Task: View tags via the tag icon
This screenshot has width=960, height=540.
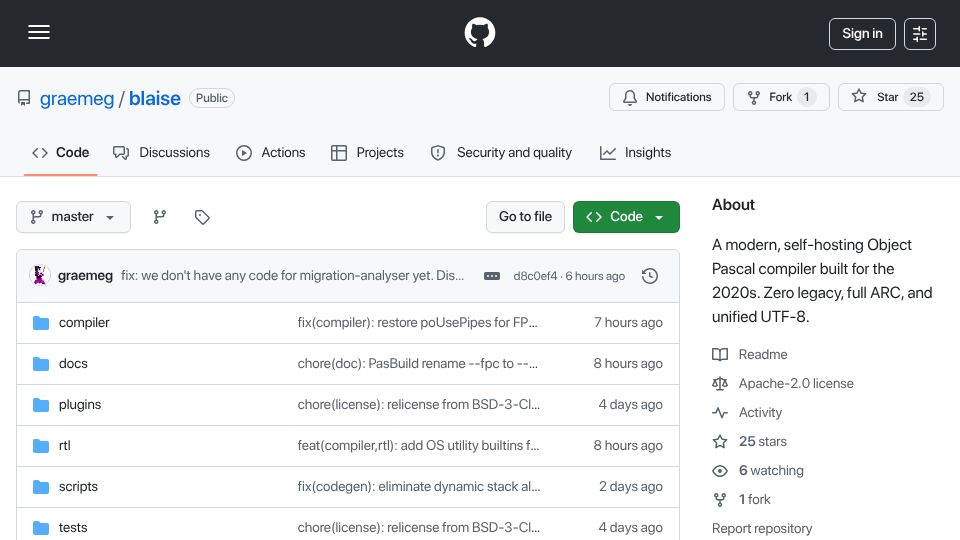Action: [x=202, y=217]
